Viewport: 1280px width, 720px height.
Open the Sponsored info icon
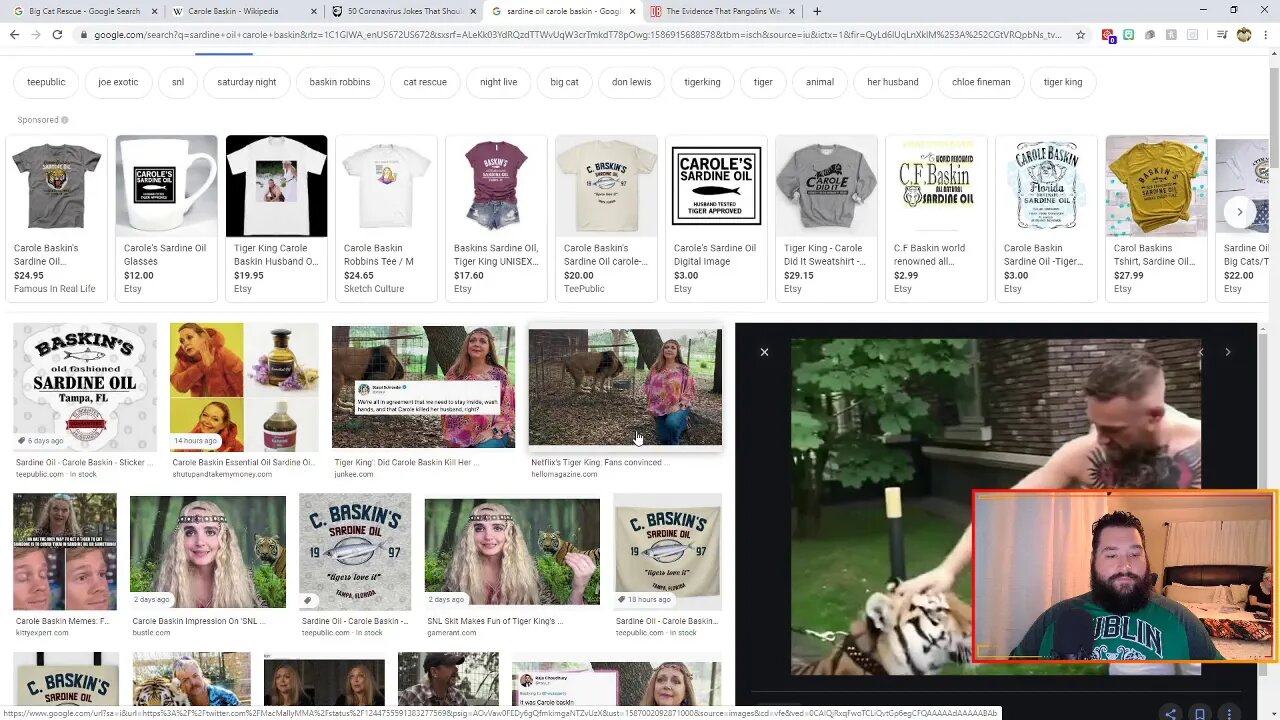point(65,120)
